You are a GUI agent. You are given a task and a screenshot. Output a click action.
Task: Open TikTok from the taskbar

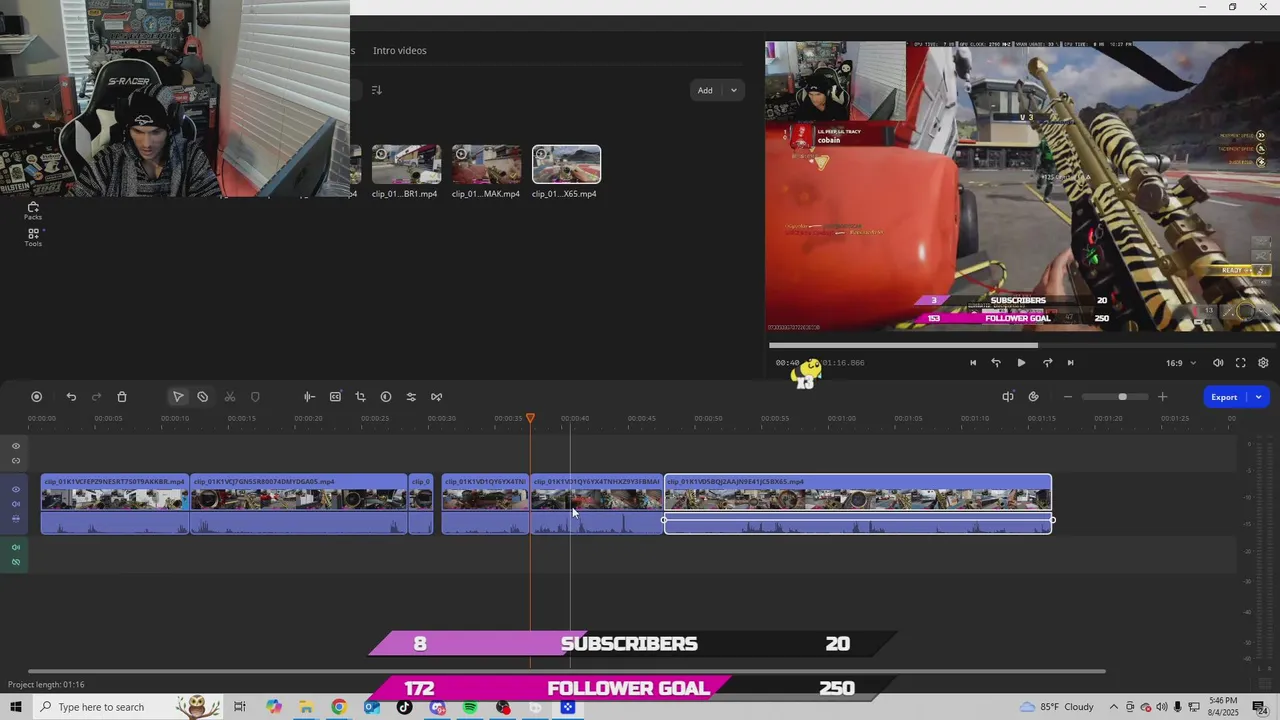[404, 707]
